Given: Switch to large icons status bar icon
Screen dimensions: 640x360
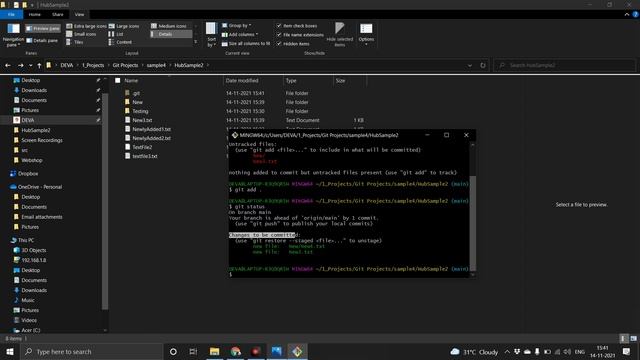Looking at the screenshot, I should (633, 338).
